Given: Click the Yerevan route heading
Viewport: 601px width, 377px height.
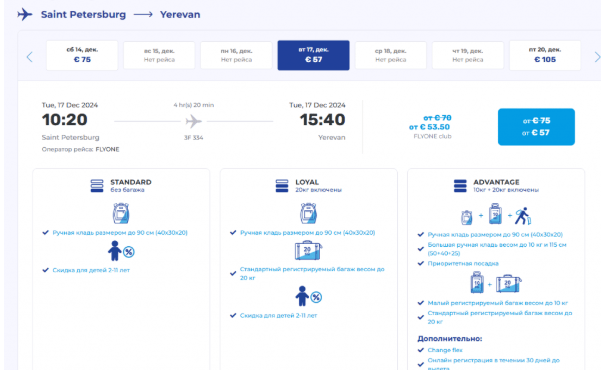Looking at the screenshot, I should [180, 15].
